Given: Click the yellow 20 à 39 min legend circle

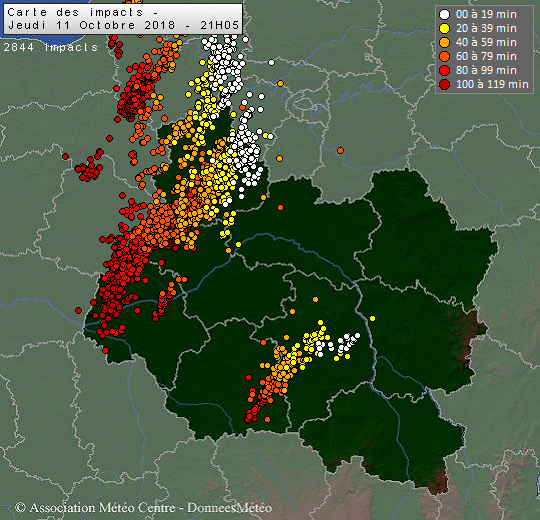Looking at the screenshot, I should 445,29.
